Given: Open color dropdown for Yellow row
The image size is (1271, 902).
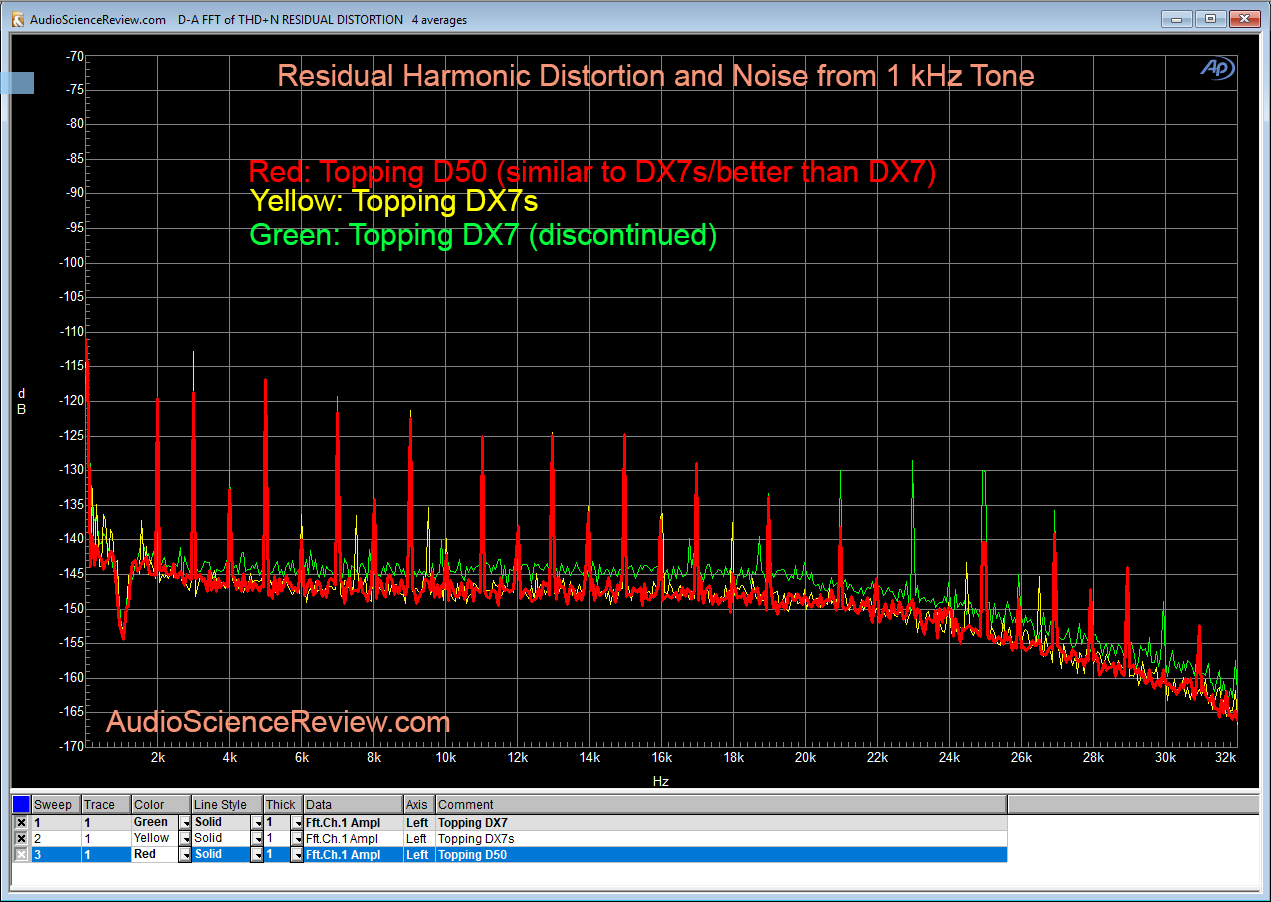Looking at the screenshot, I should pyautogui.click(x=184, y=838).
